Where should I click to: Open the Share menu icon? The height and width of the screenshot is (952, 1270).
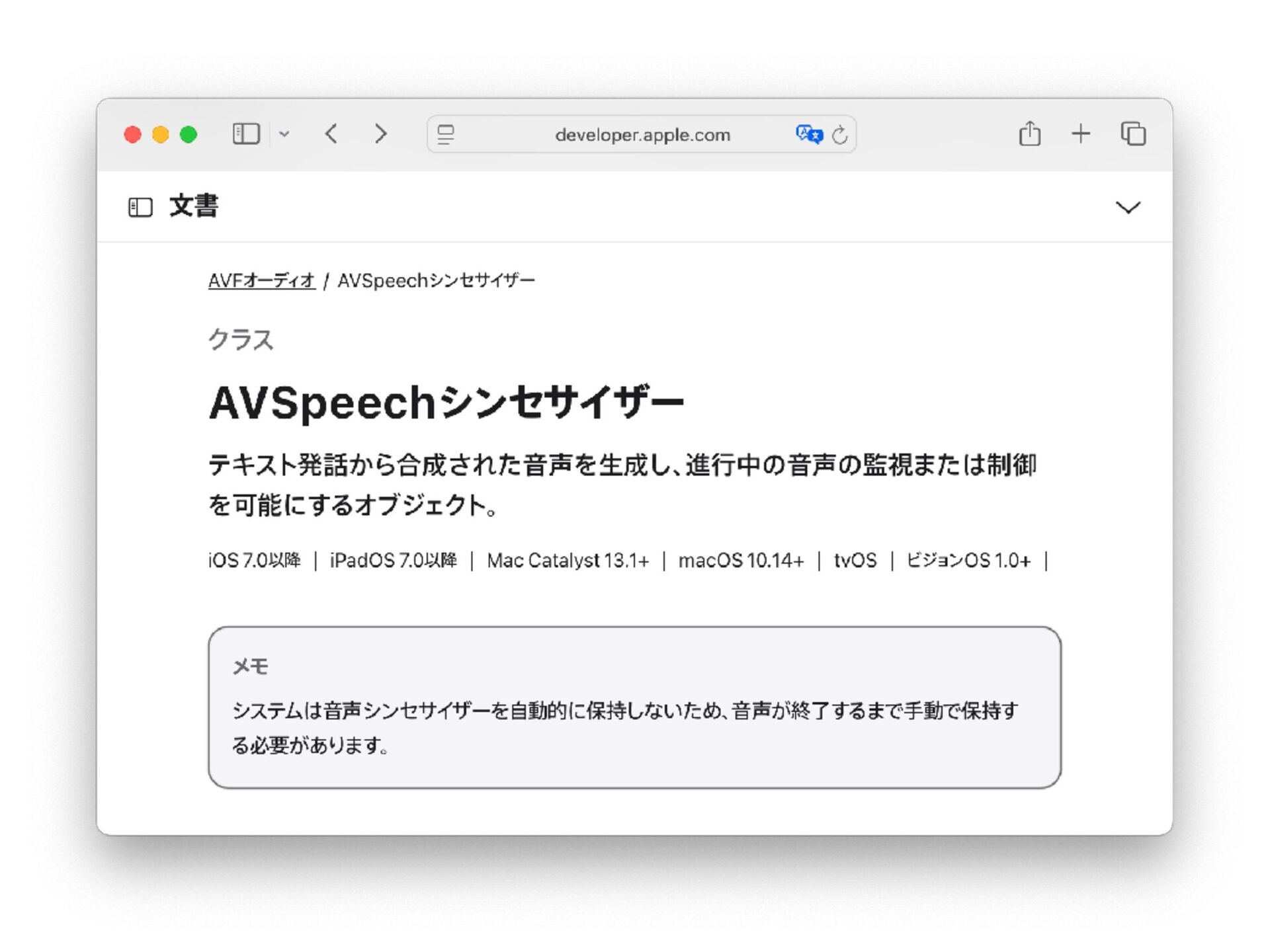click(1029, 134)
